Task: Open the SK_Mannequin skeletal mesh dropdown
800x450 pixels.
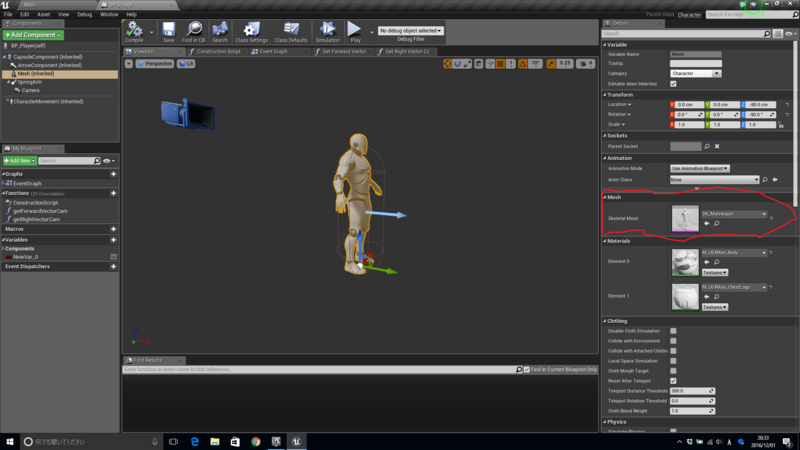Action: tap(734, 214)
